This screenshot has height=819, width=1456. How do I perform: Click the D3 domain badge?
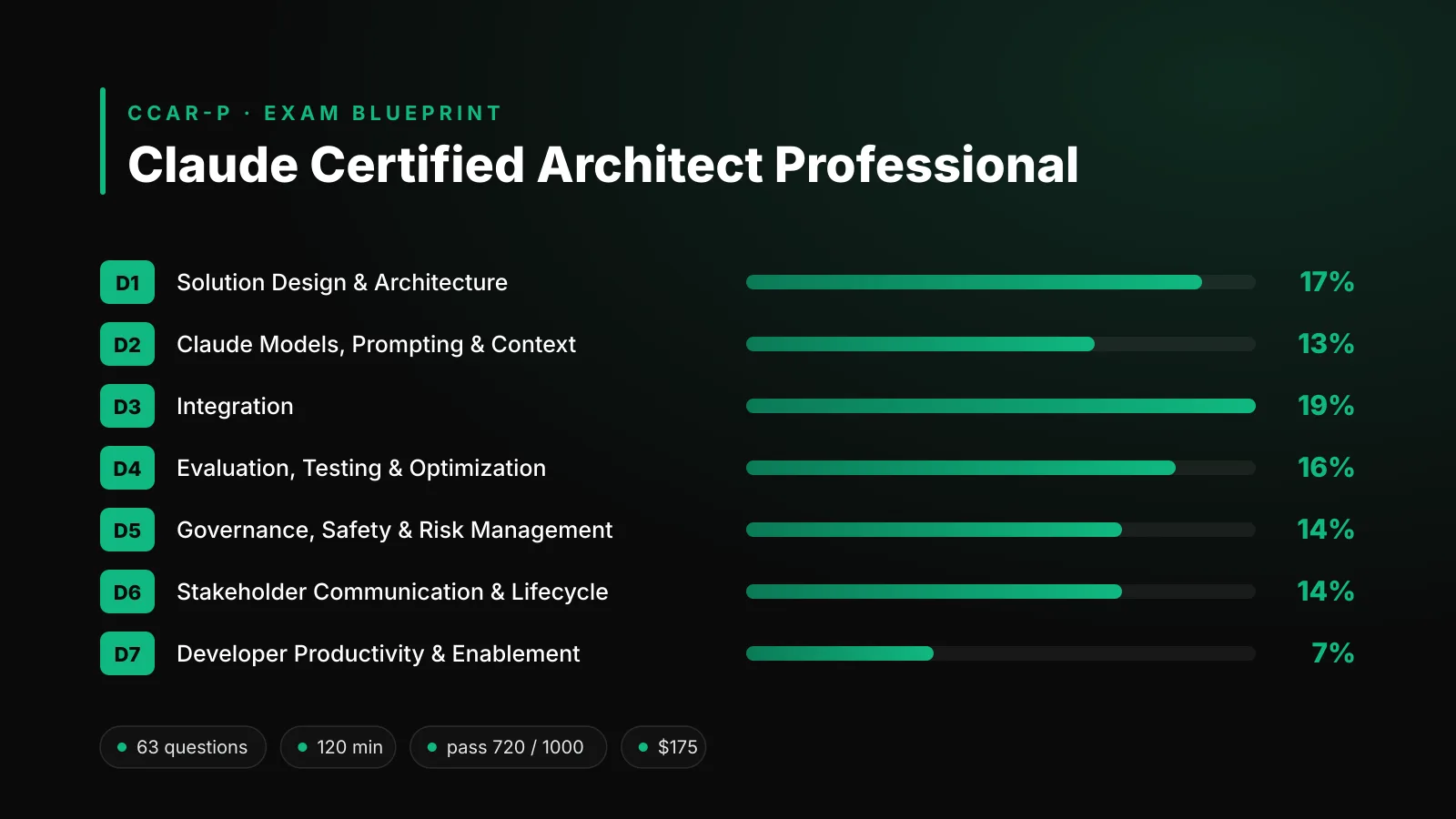(x=127, y=406)
